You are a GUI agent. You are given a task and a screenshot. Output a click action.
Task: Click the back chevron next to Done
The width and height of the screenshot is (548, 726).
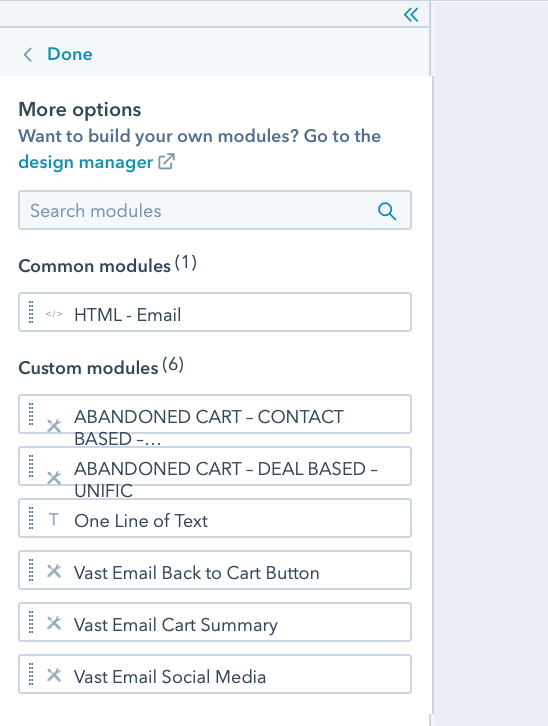point(28,55)
